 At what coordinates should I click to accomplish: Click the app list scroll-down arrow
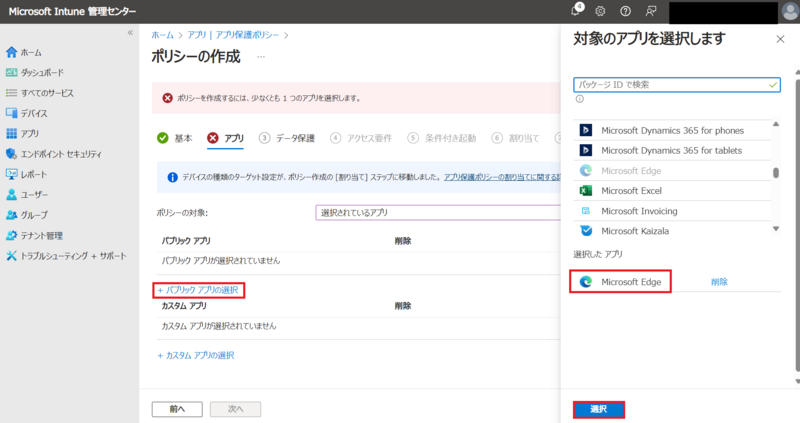pyautogui.click(x=776, y=229)
